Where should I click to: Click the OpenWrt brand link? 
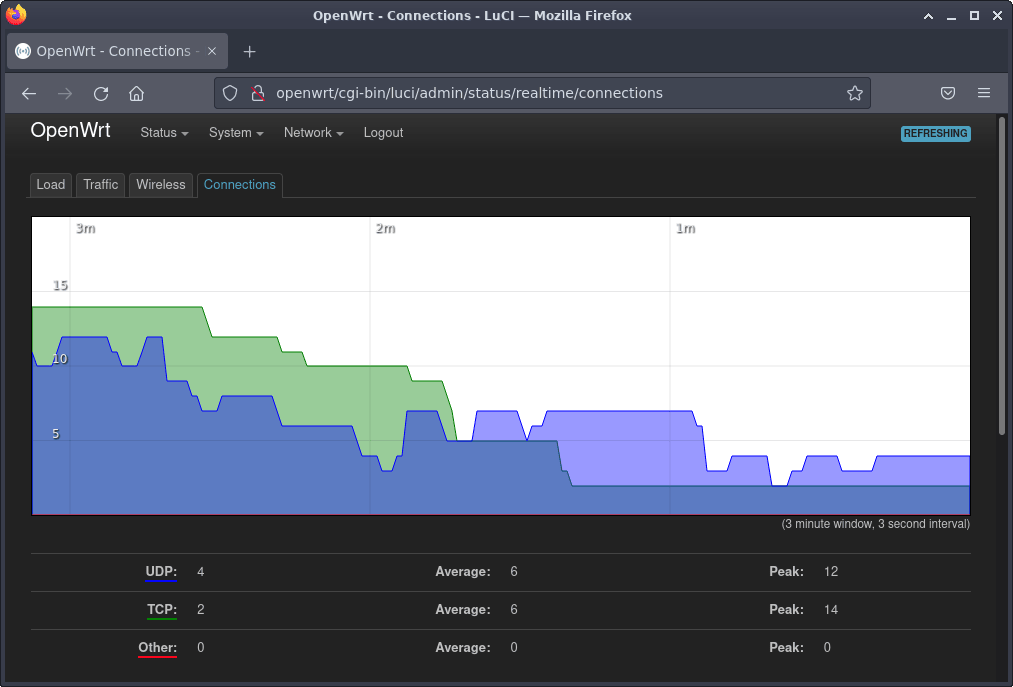pos(70,131)
